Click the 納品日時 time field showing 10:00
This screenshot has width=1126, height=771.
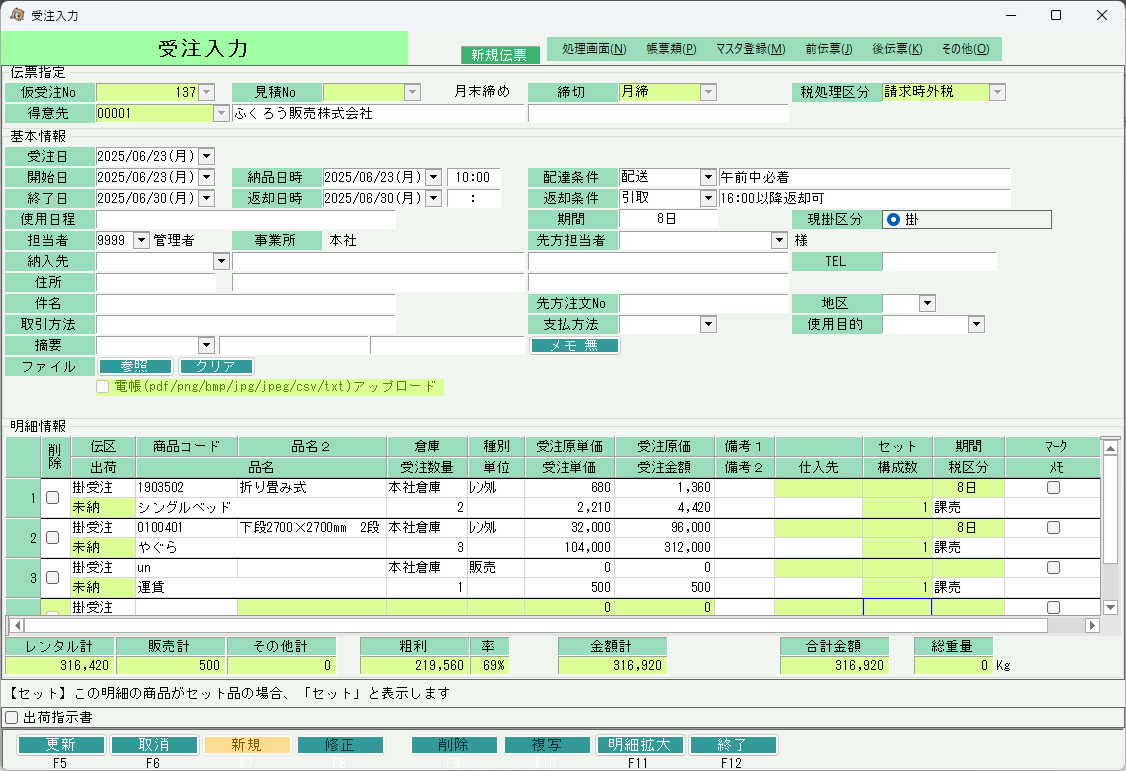[473, 177]
